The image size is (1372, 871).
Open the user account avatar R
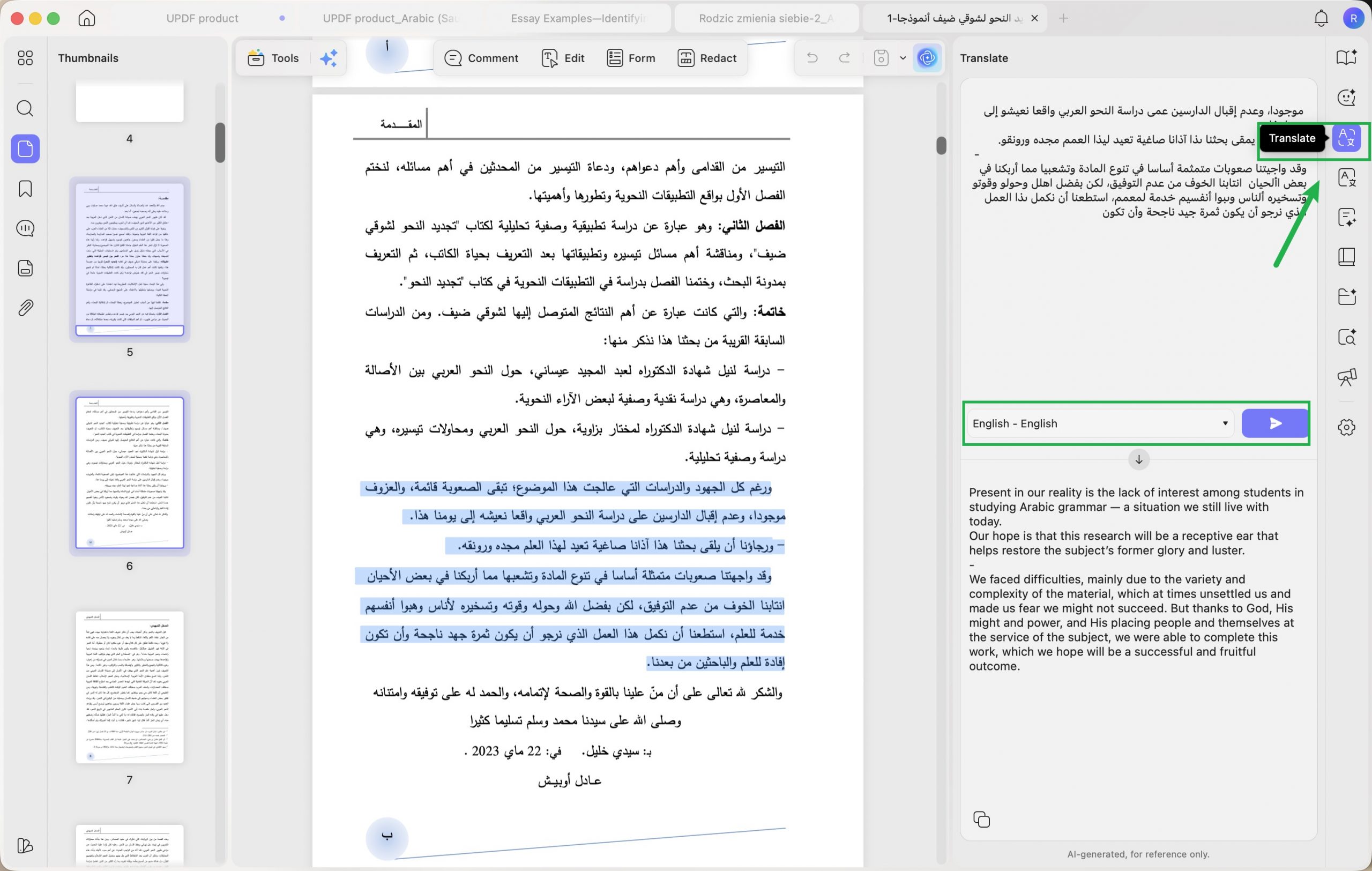pyautogui.click(x=1353, y=18)
